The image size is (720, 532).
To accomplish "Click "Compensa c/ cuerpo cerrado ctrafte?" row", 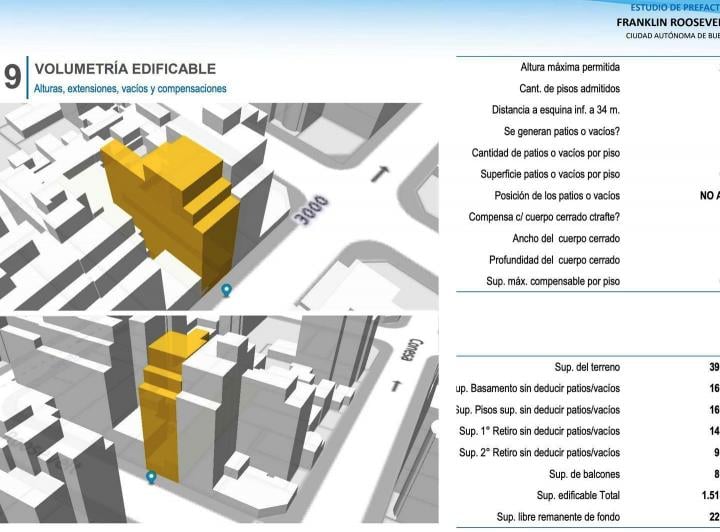I will pyautogui.click(x=544, y=217).
